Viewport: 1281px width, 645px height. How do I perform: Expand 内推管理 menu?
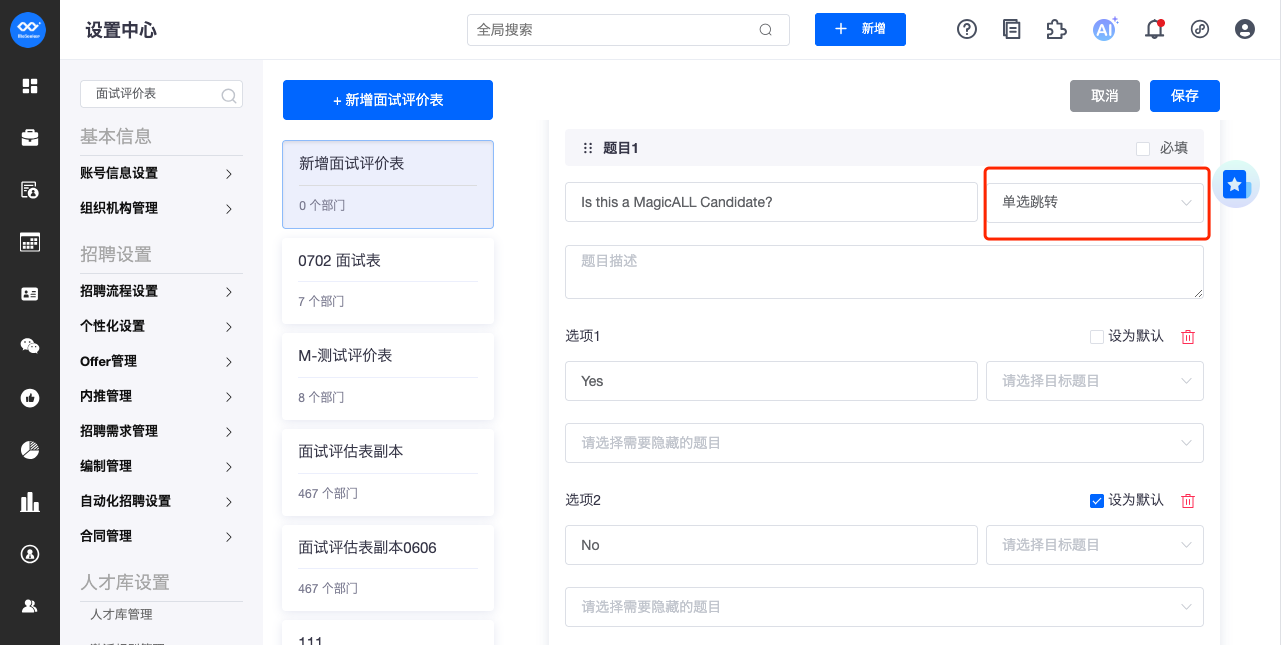click(161, 396)
